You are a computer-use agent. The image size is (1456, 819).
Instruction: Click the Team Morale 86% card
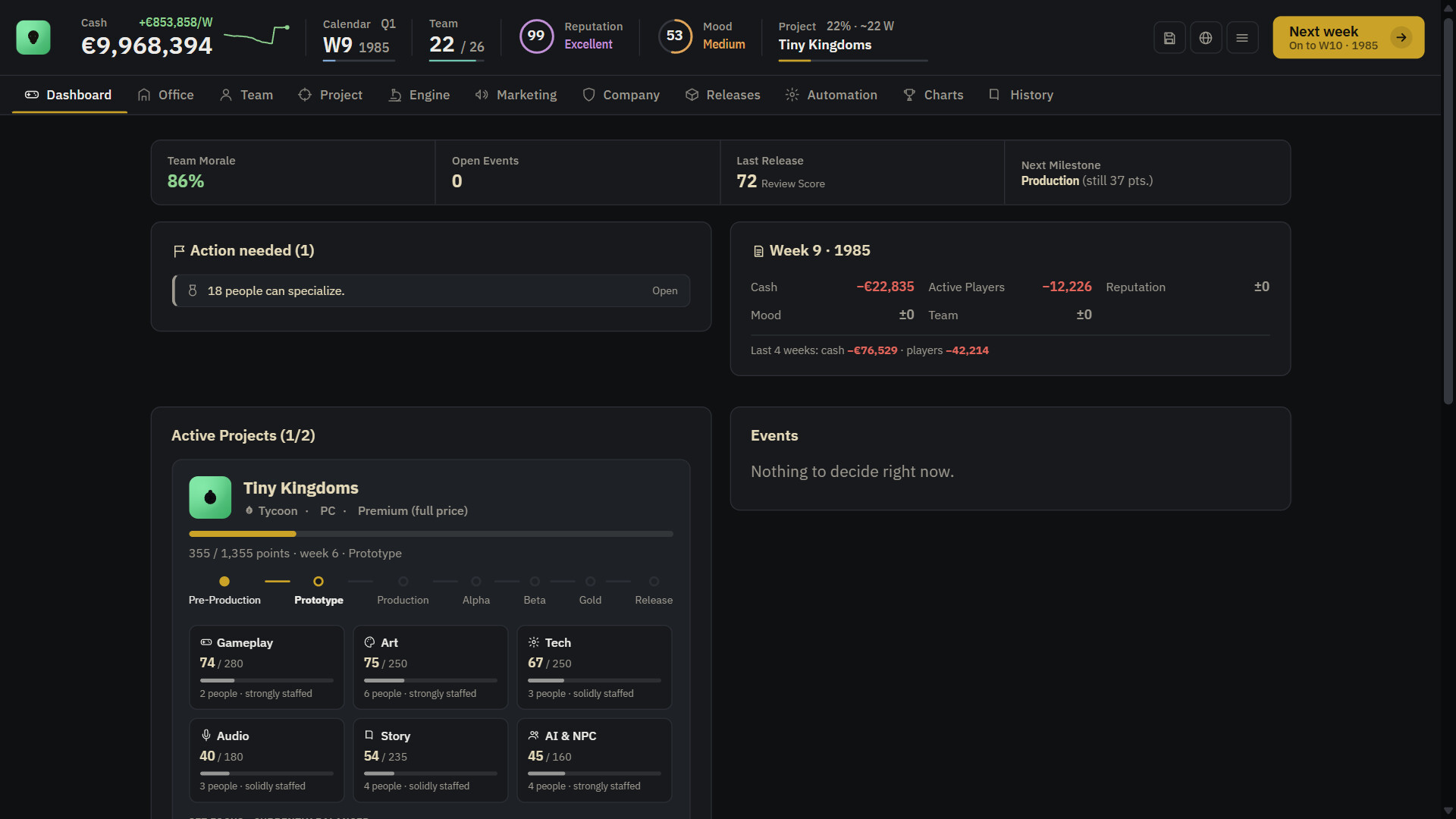coord(293,172)
